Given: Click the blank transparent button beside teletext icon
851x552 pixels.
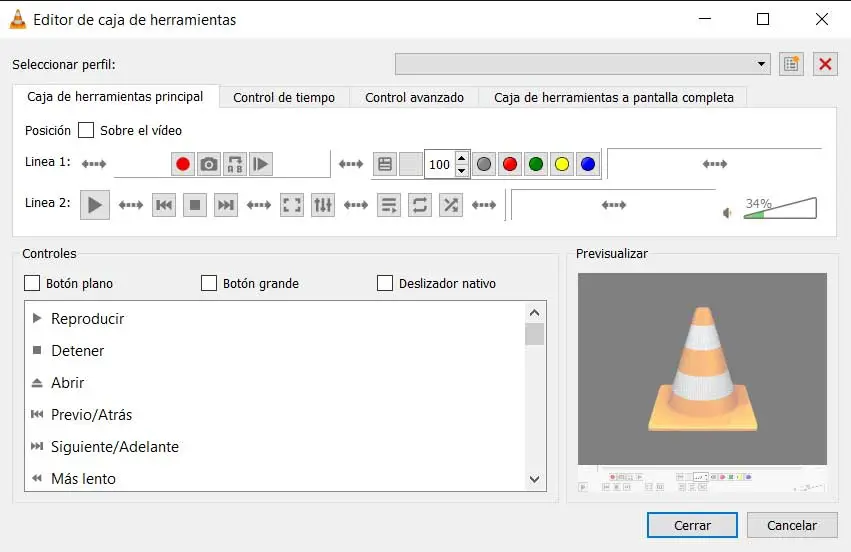Looking at the screenshot, I should (411, 164).
